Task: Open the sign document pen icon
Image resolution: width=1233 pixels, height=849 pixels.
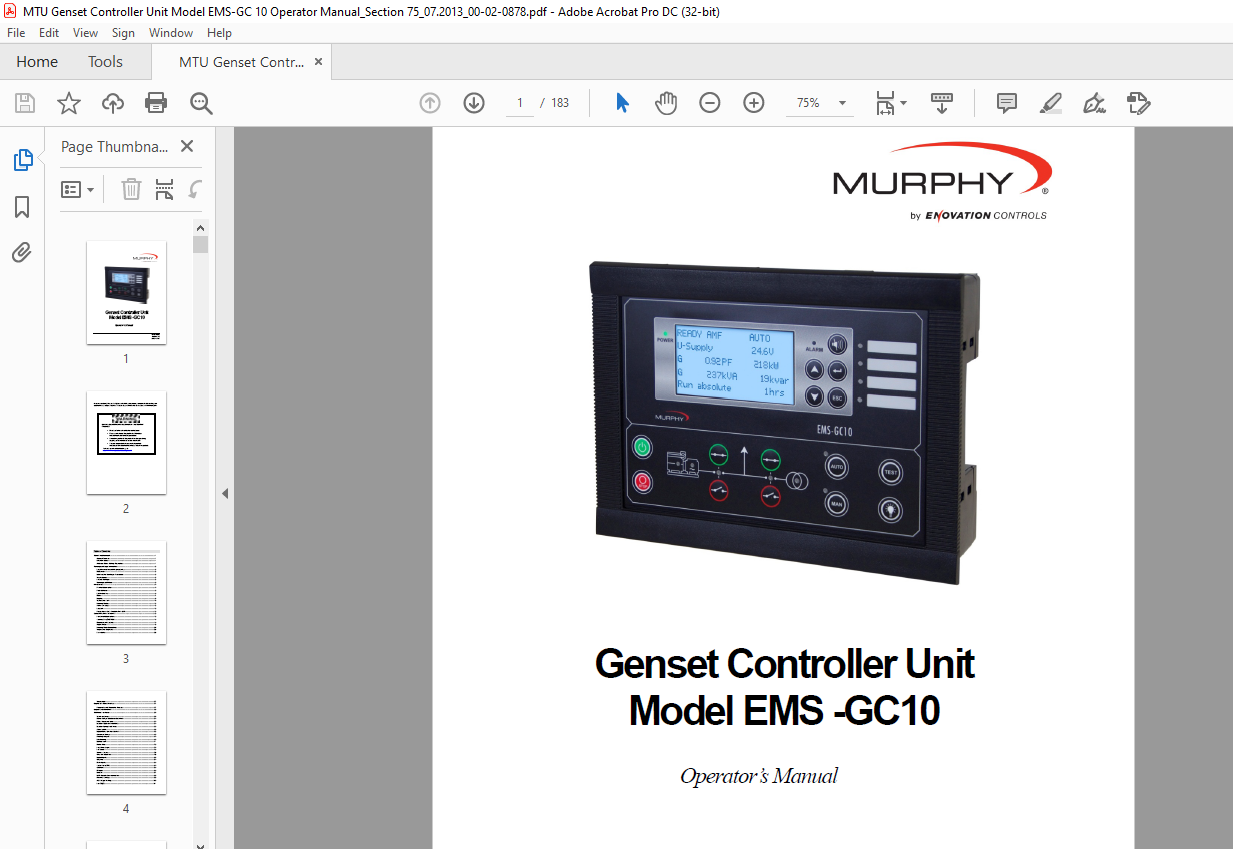Action: (1094, 103)
